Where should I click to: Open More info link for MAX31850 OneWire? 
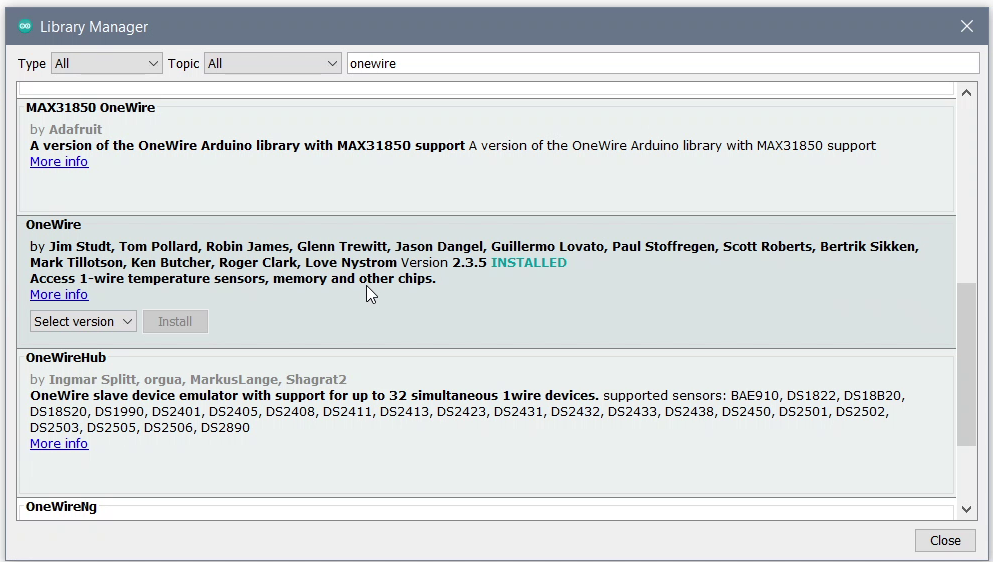coord(59,162)
